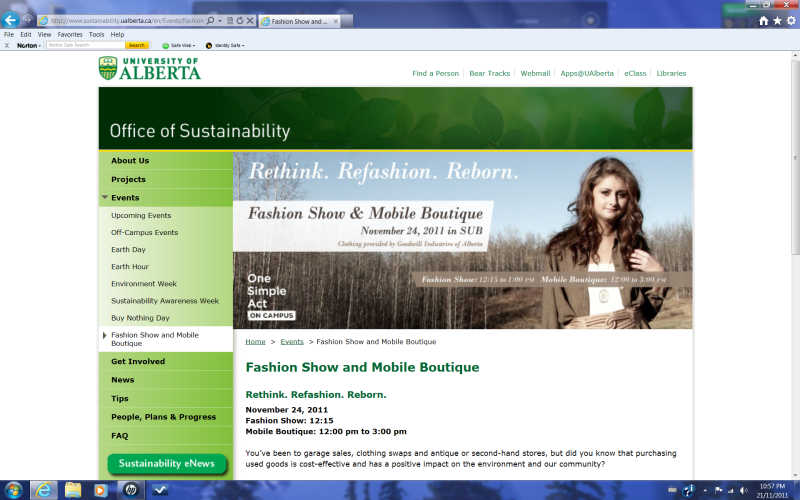This screenshot has width=800, height=500.
Task: Open Windows Explorer folder taskbar icon
Action: pos(73,490)
